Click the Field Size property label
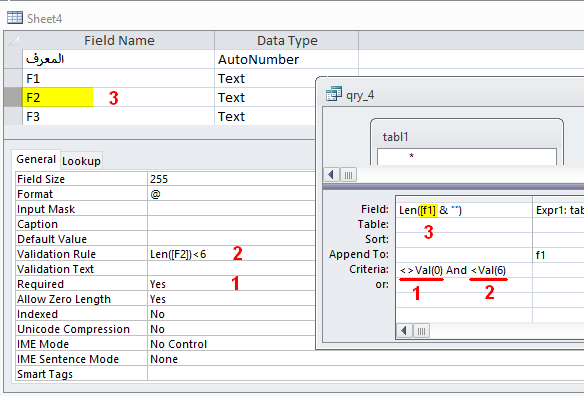The width and height of the screenshot is (584, 396). tap(41, 179)
